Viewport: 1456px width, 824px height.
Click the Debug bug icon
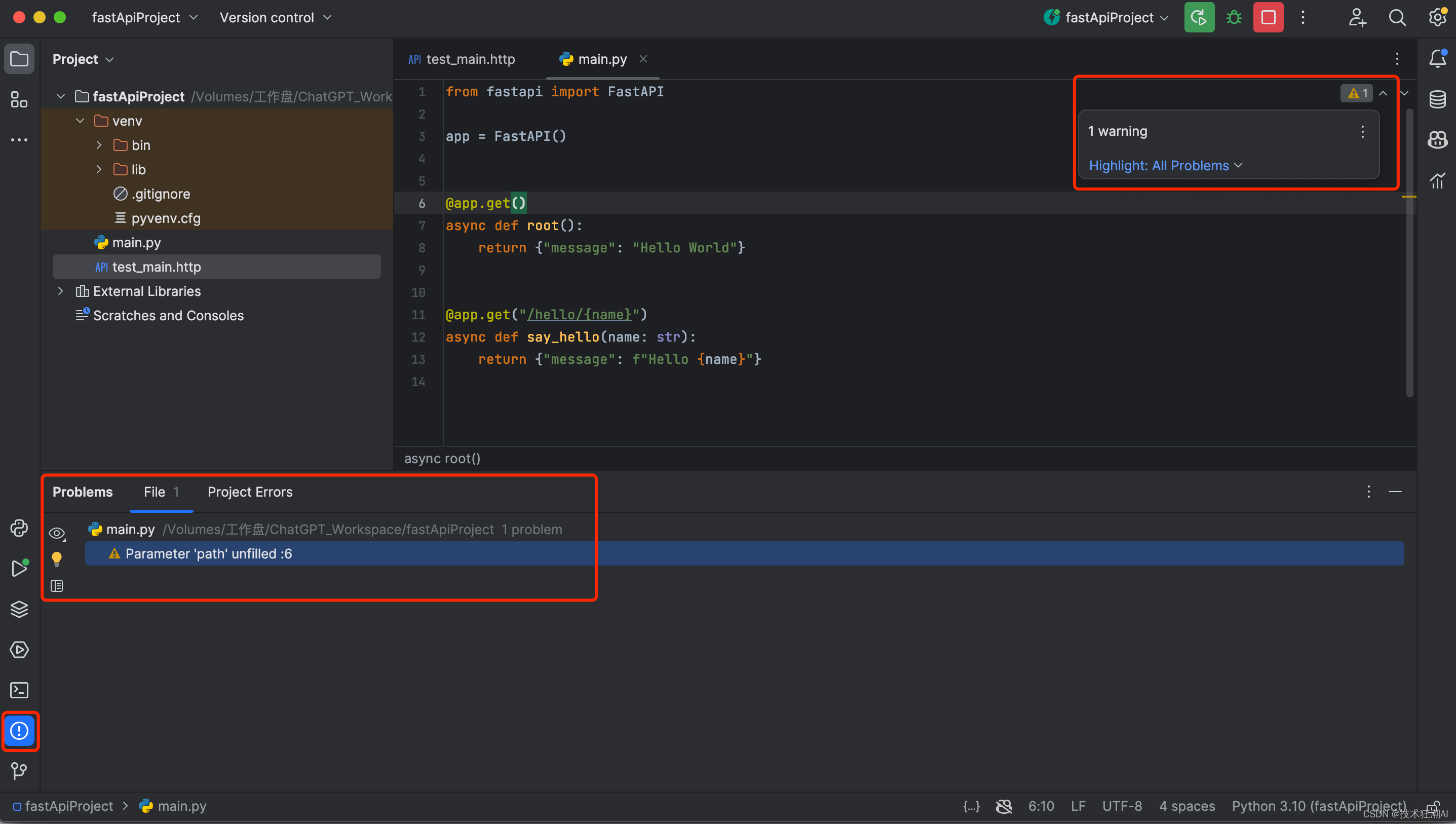pos(1234,18)
